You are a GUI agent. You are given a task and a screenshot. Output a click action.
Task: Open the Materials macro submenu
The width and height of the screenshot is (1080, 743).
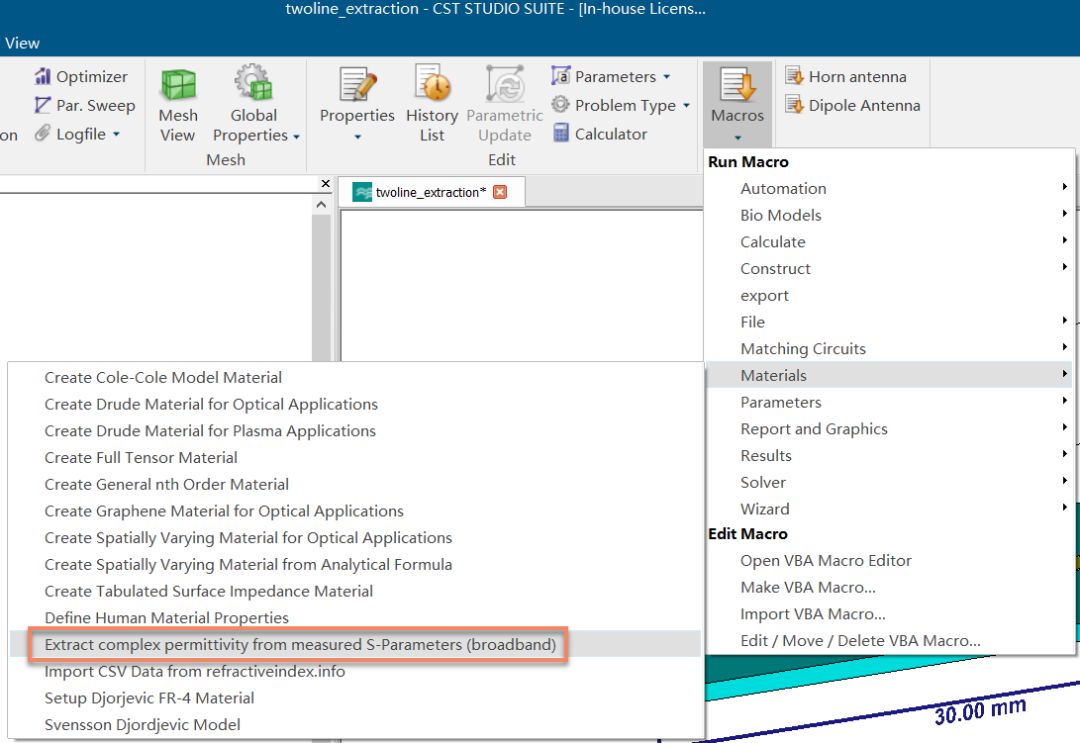889,375
